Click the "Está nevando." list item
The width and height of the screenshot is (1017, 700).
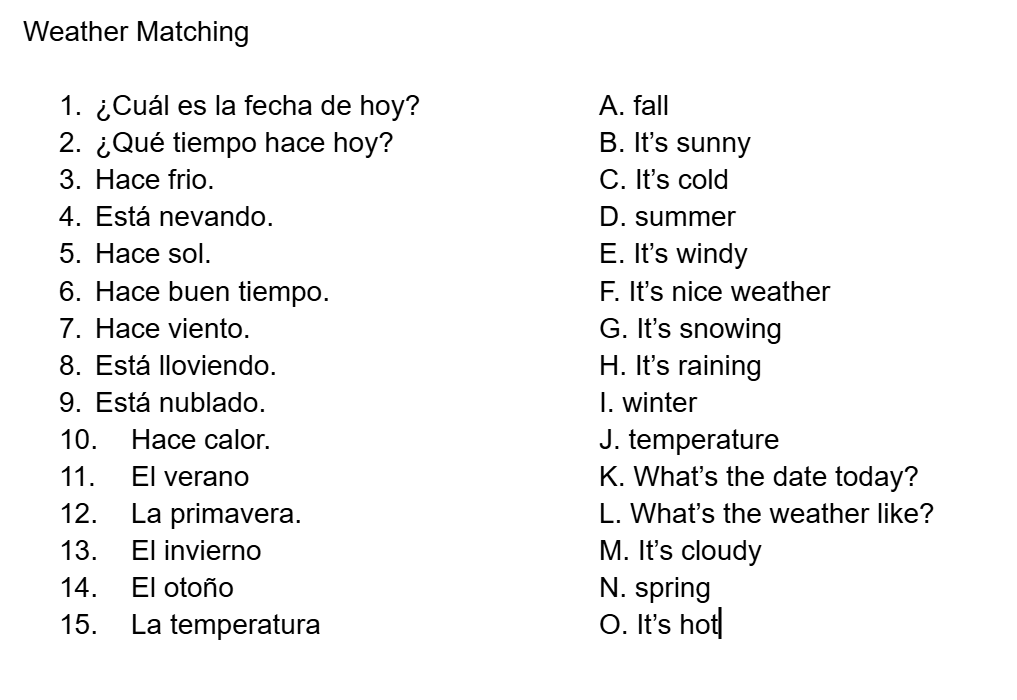tap(184, 217)
